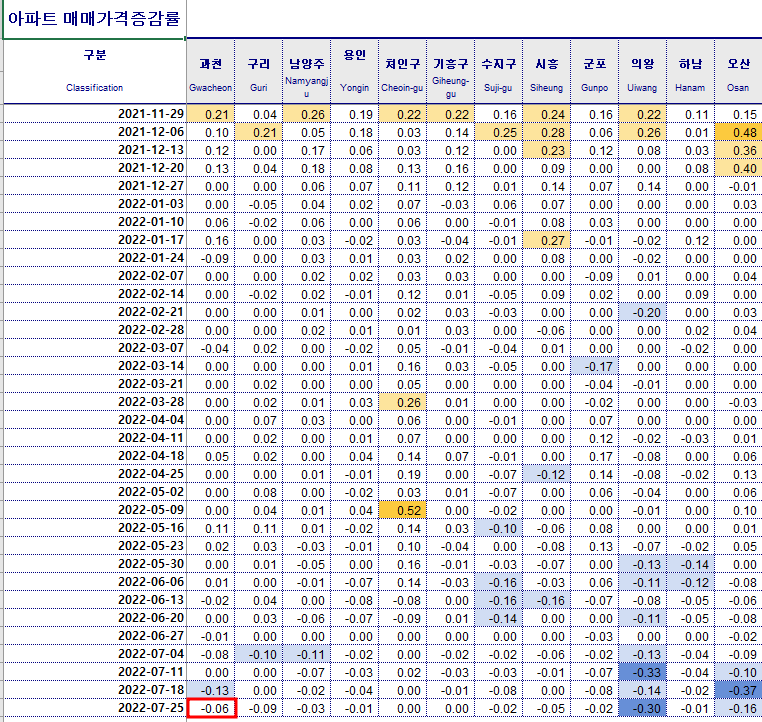This screenshot has width=762, height=722.
Task: Select Guri's -0.09 value on 2022-07-25
Action: point(259,707)
